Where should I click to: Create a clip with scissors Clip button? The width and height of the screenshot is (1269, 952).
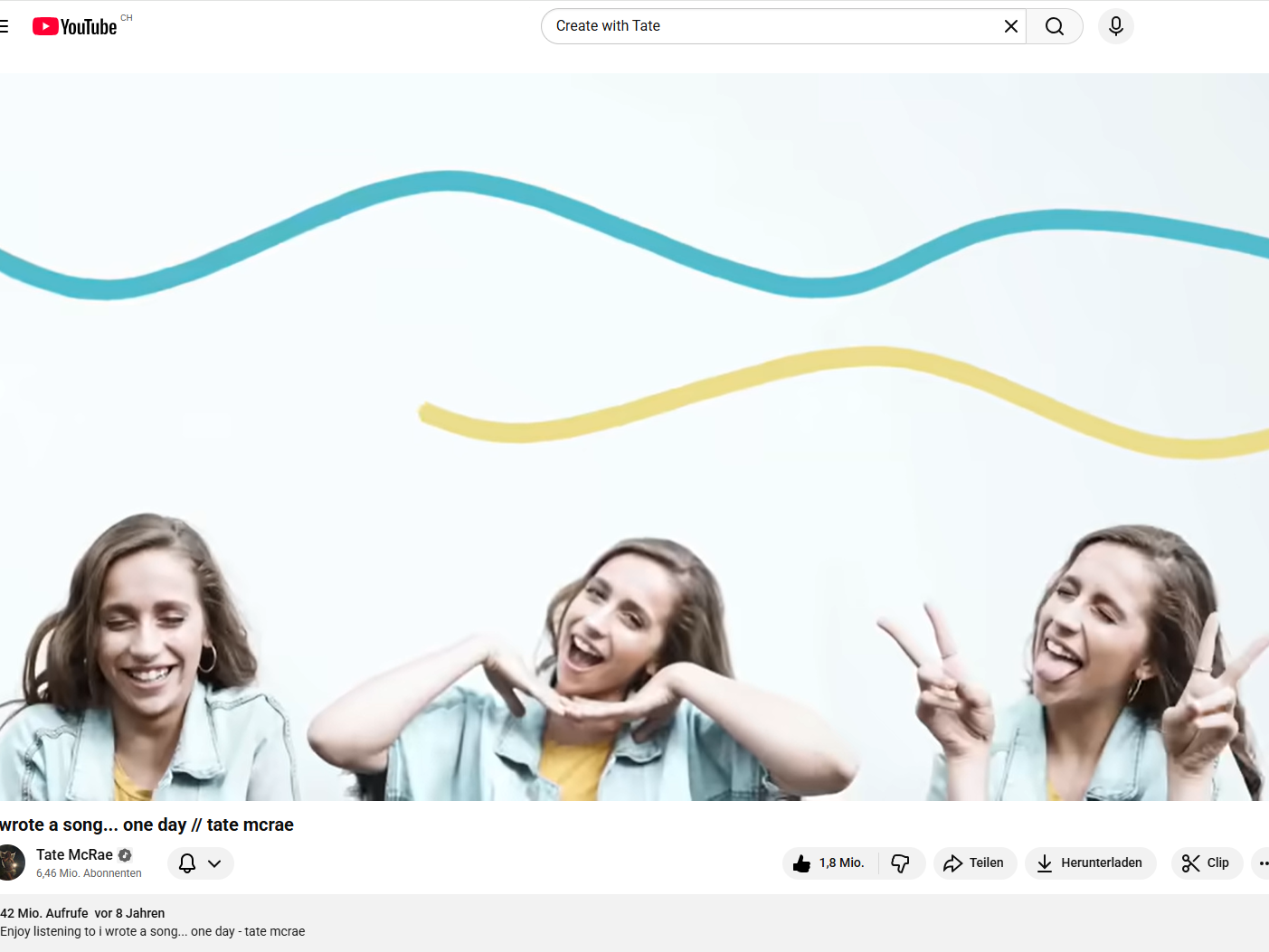[x=1207, y=863]
